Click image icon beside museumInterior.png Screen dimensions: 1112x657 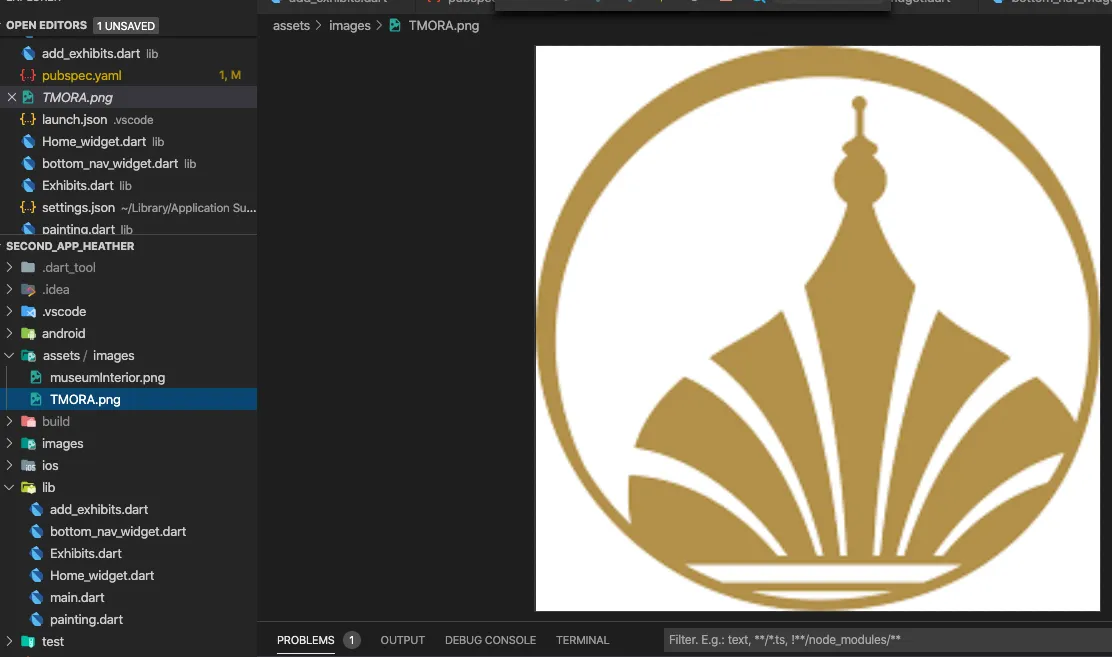36,377
